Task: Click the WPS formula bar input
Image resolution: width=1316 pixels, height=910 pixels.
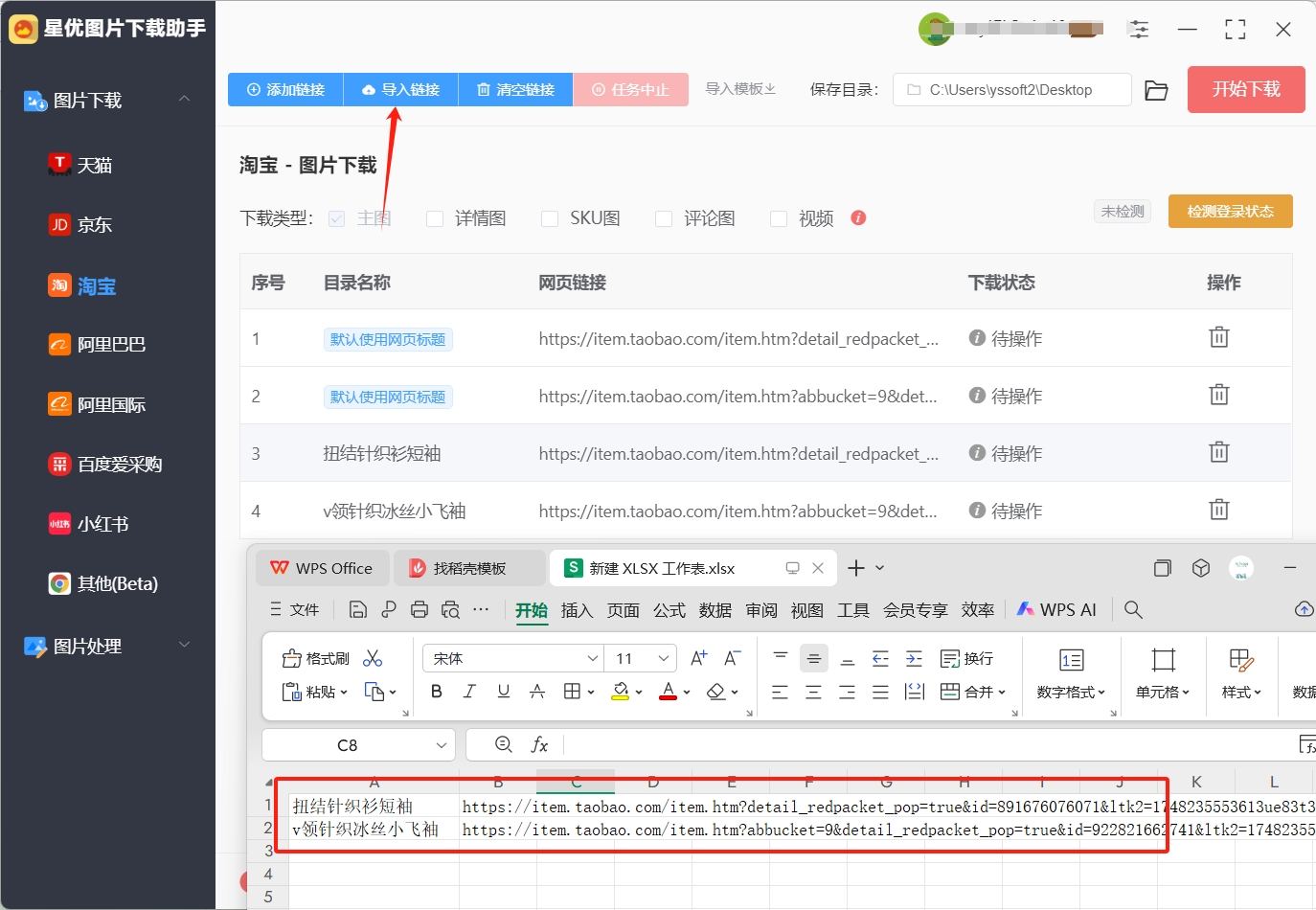Action: (x=929, y=744)
